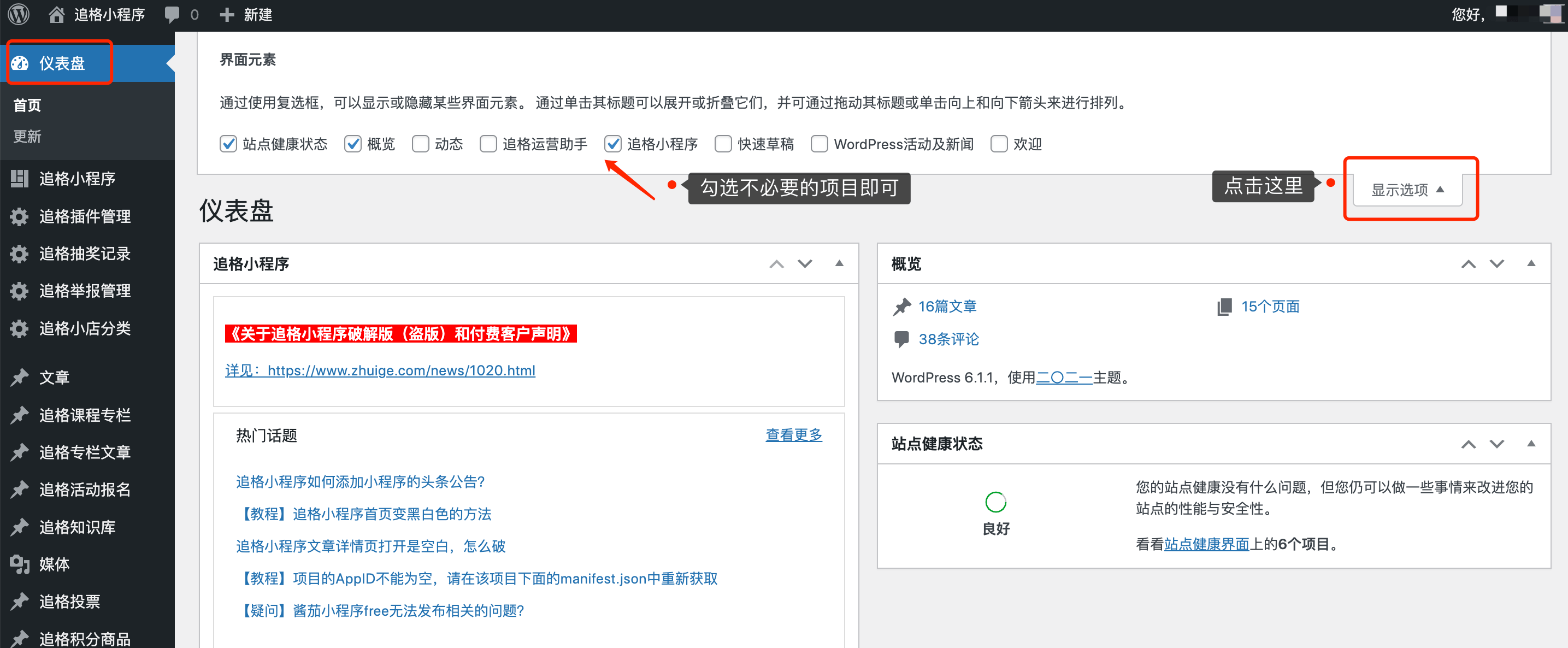Screen dimensions: 1568x648
Task: Click the 媒体 media icon
Action: (20, 564)
